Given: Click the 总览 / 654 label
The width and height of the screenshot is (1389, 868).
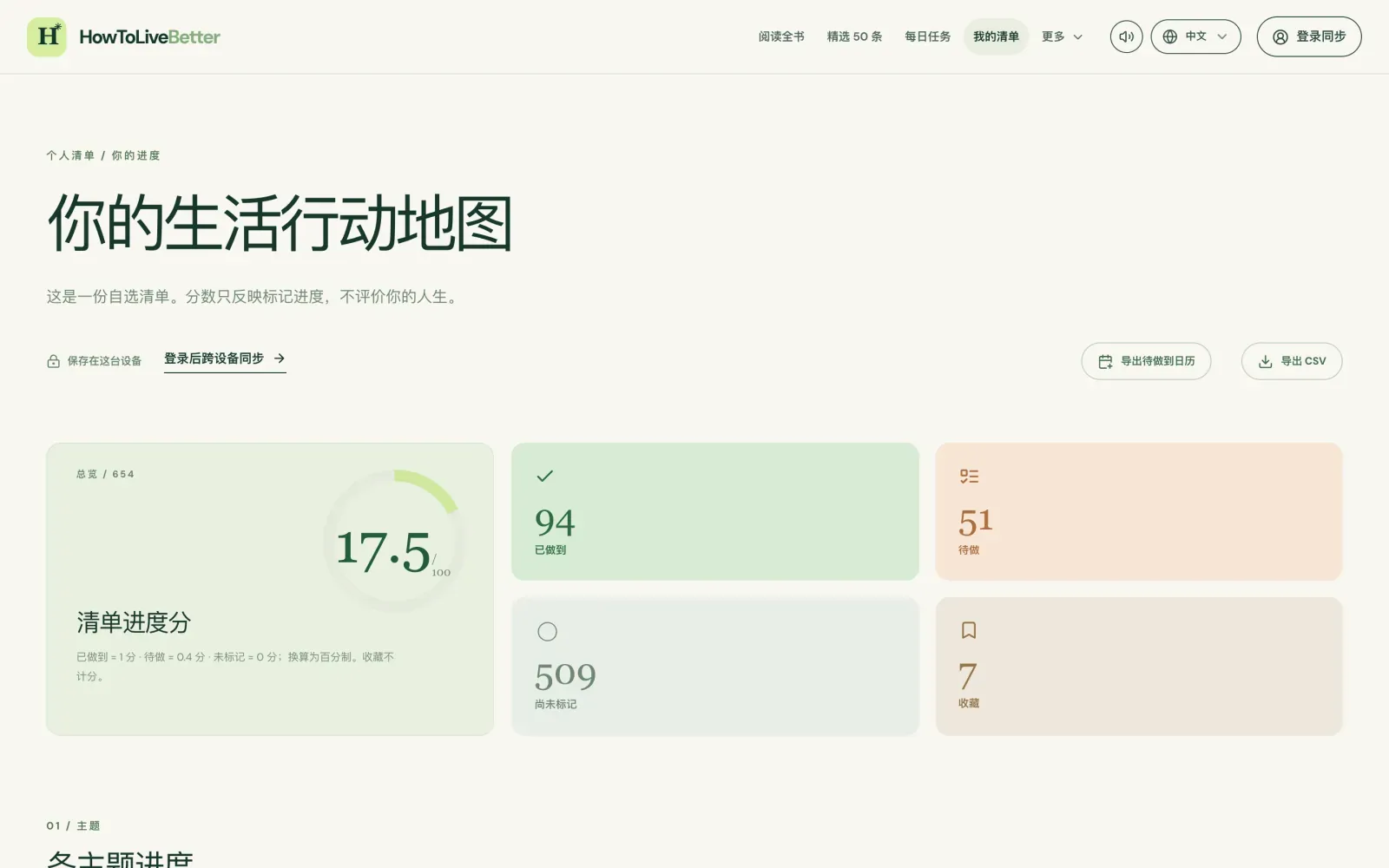Looking at the screenshot, I should [x=105, y=474].
